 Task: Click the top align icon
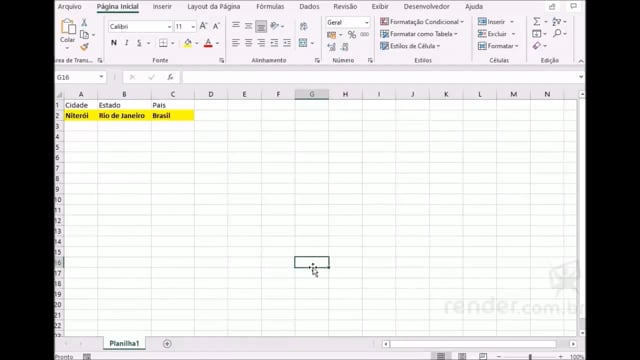[x=236, y=26]
